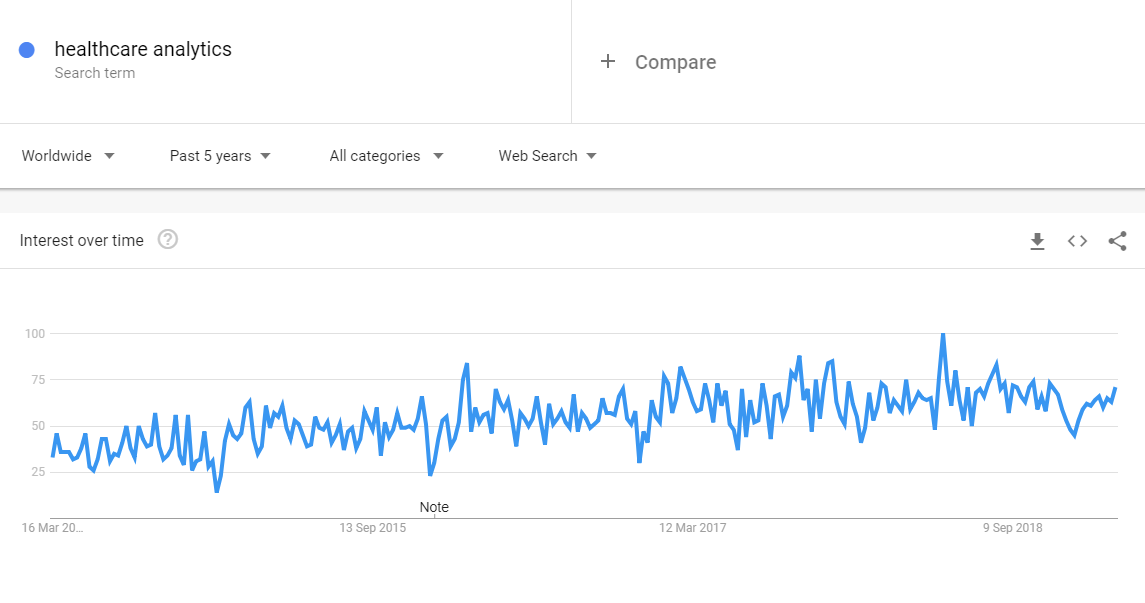This screenshot has width=1145, height=603.
Task: Click the blue dot beside healthcare analytics
Action: click(27, 50)
